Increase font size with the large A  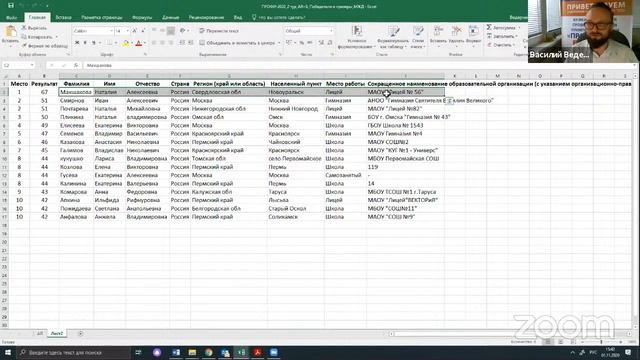tap(135, 31)
